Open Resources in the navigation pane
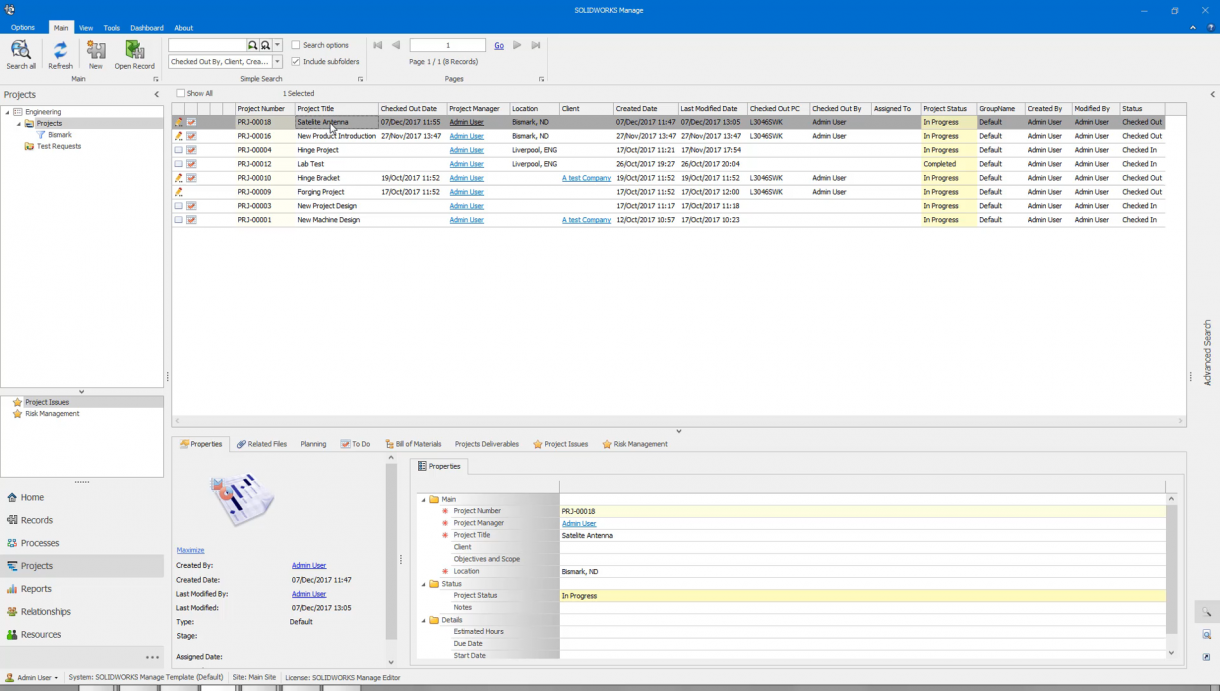 pyautogui.click(x=82, y=635)
